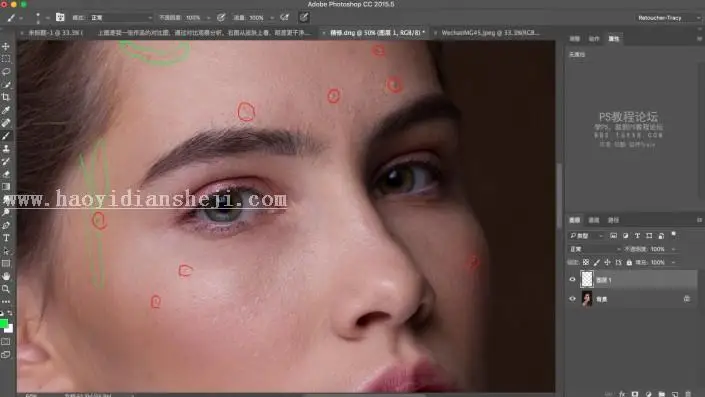Switch to the WechatIMG45.jpeg document tab
Image resolution: width=705 pixels, height=397 pixels.
[490, 33]
